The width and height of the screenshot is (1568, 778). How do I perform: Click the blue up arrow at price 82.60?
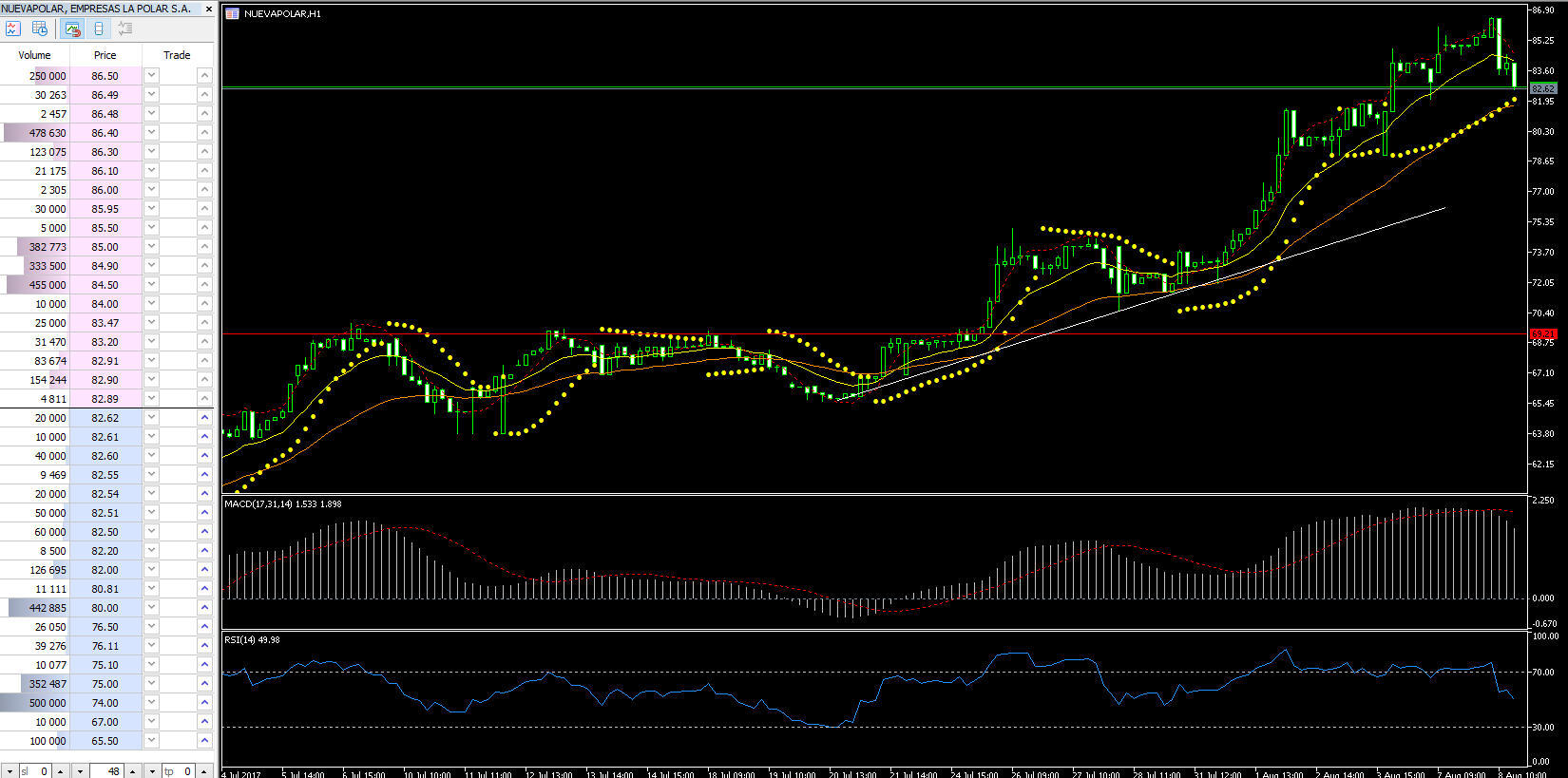204,455
